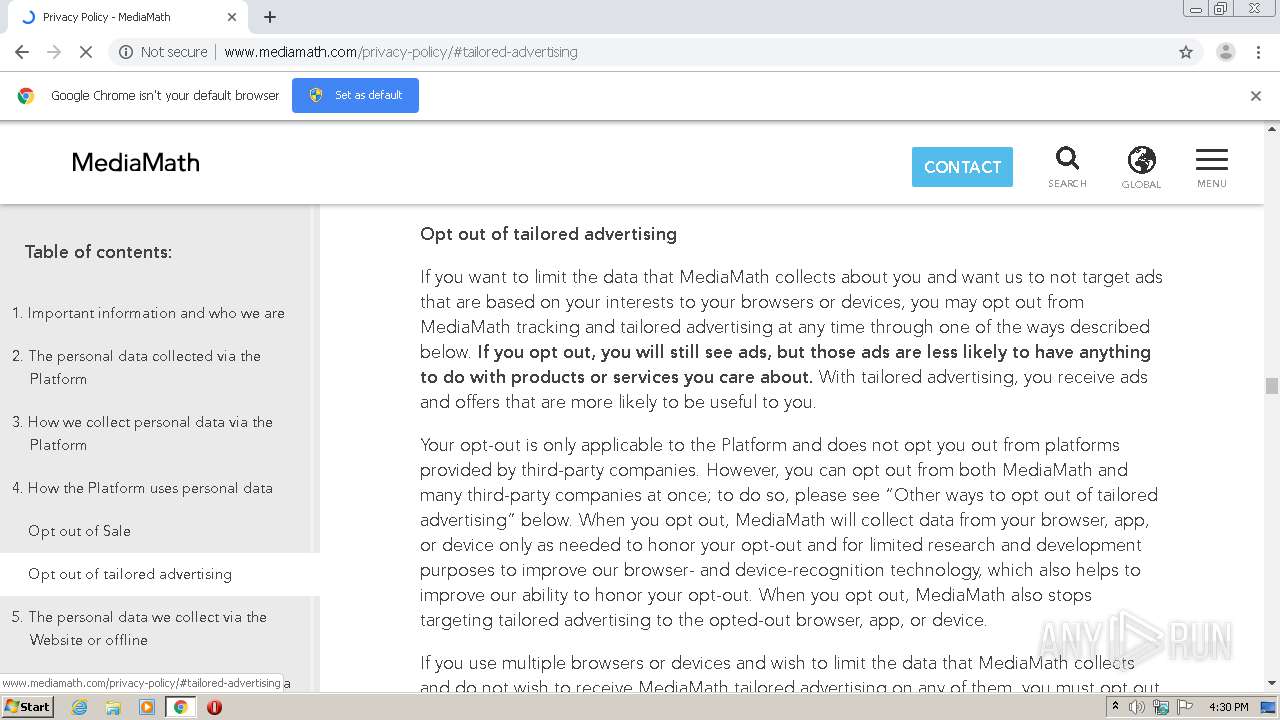1280x720 pixels.
Task: Click the MediaMath logo
Action: click(136, 163)
